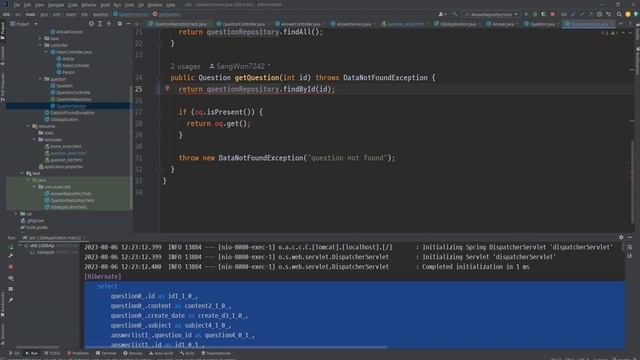Image resolution: width=640 pixels, height=360 pixels.
Task: Click the pin tab icon in Run panel
Action: coord(11,300)
